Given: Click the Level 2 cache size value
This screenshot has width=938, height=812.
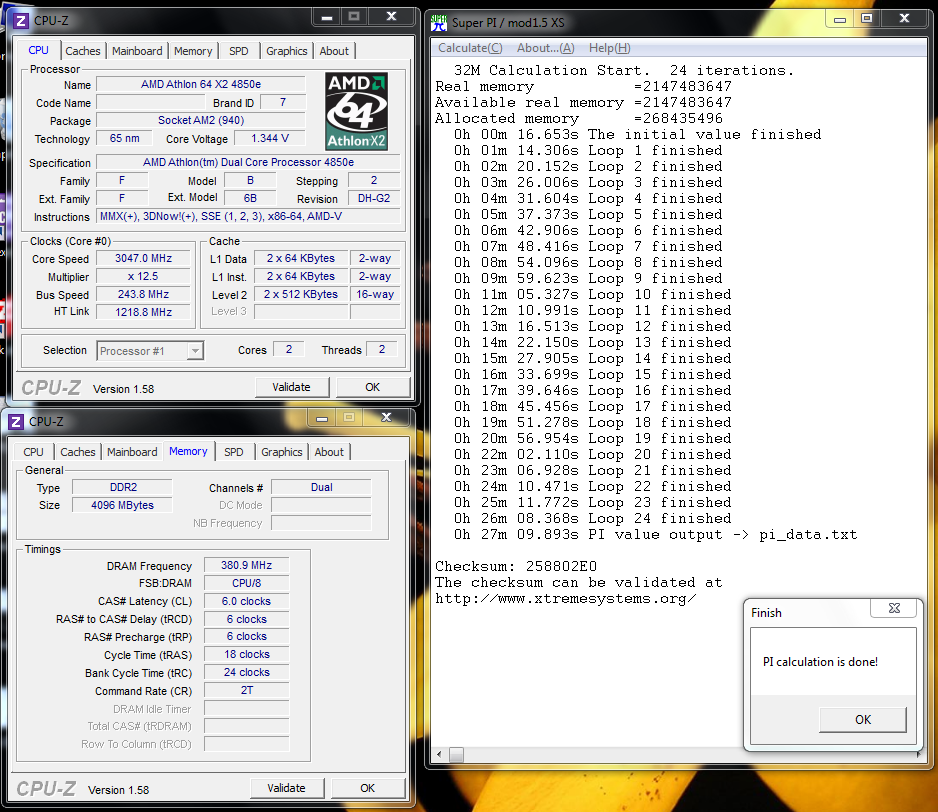Looking at the screenshot, I should (x=301, y=294).
